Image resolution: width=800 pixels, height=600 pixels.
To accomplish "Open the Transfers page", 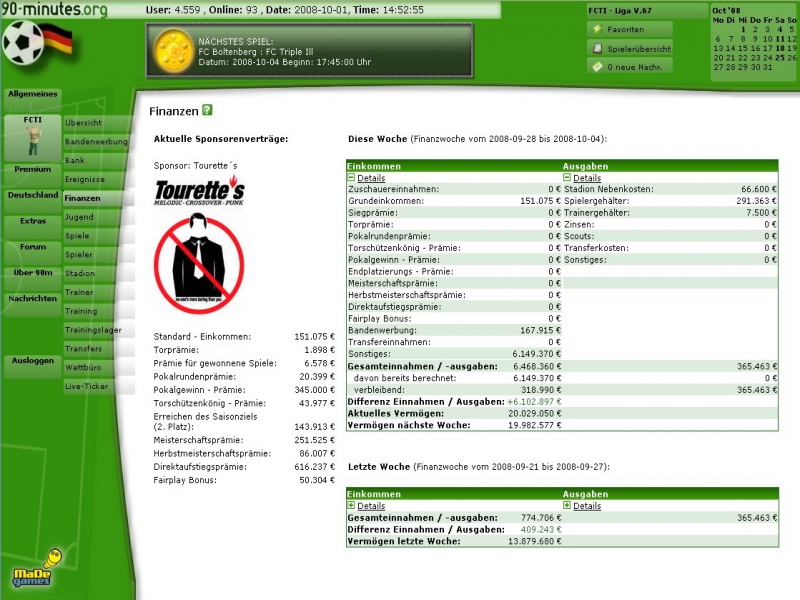I will click(x=97, y=349).
